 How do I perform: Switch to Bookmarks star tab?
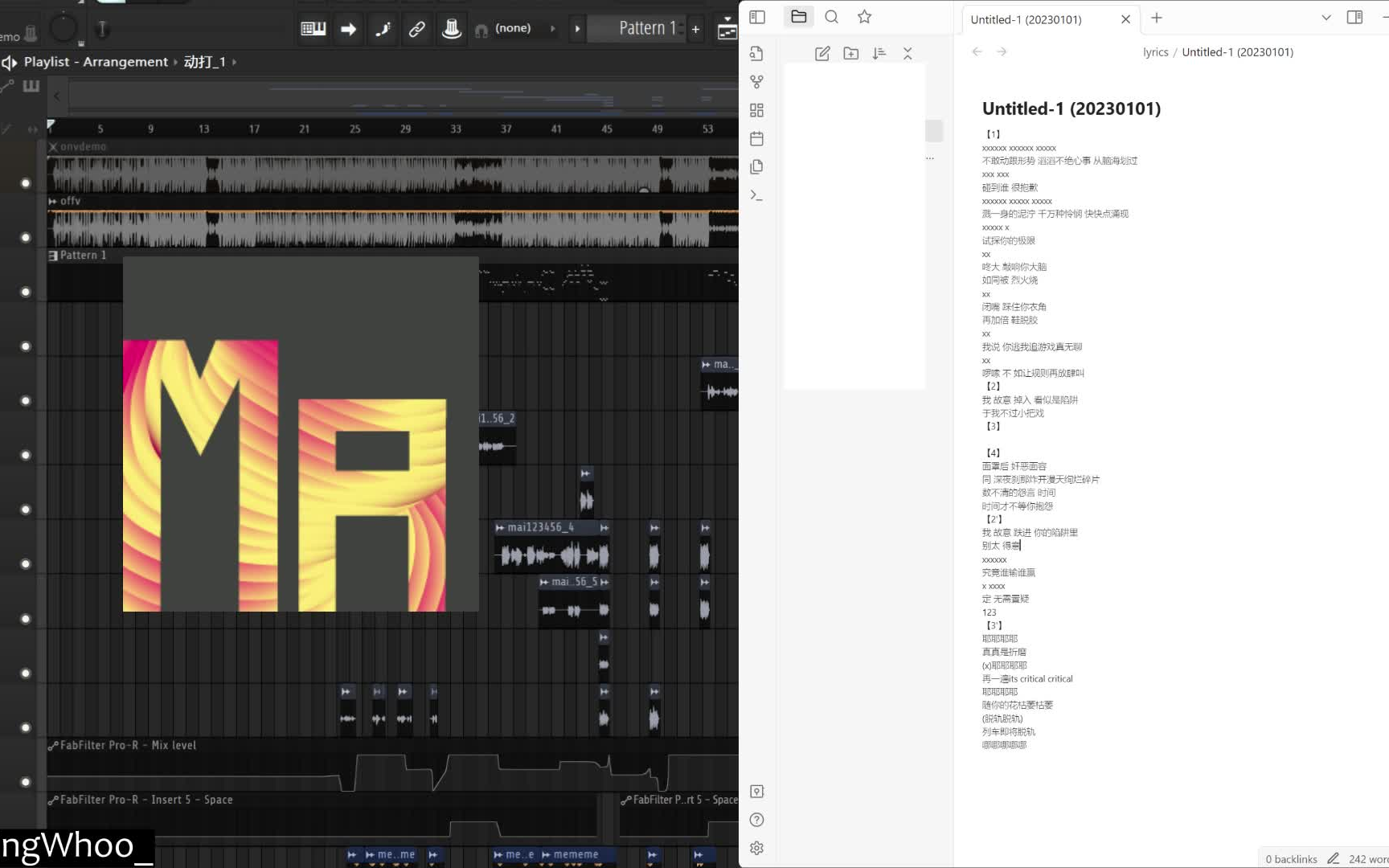pos(865,17)
